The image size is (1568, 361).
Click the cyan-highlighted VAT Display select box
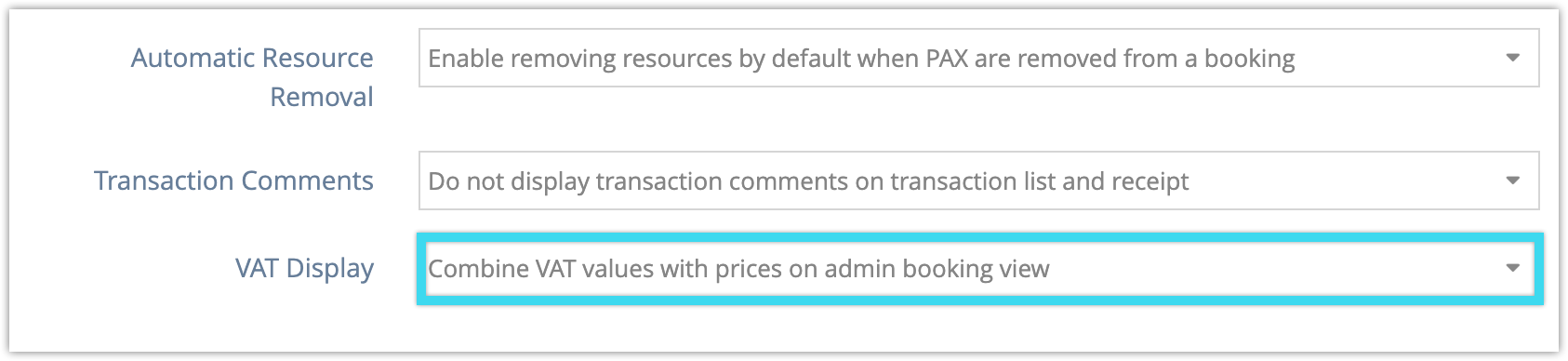(980, 268)
